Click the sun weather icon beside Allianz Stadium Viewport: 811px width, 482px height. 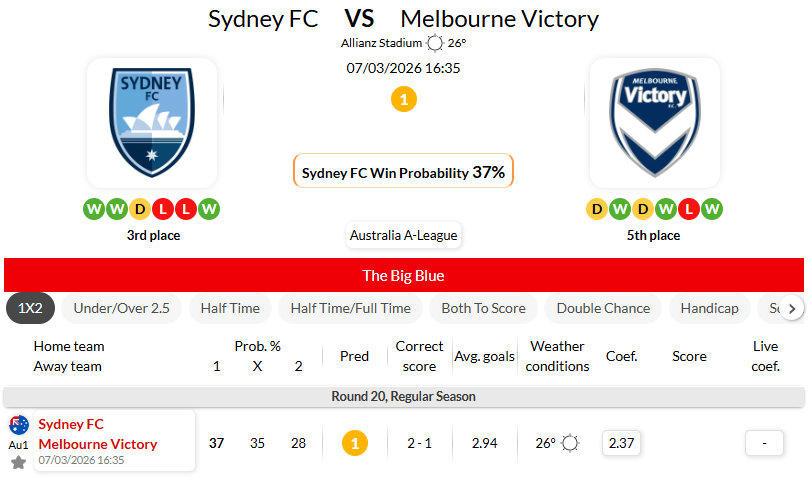(x=435, y=43)
